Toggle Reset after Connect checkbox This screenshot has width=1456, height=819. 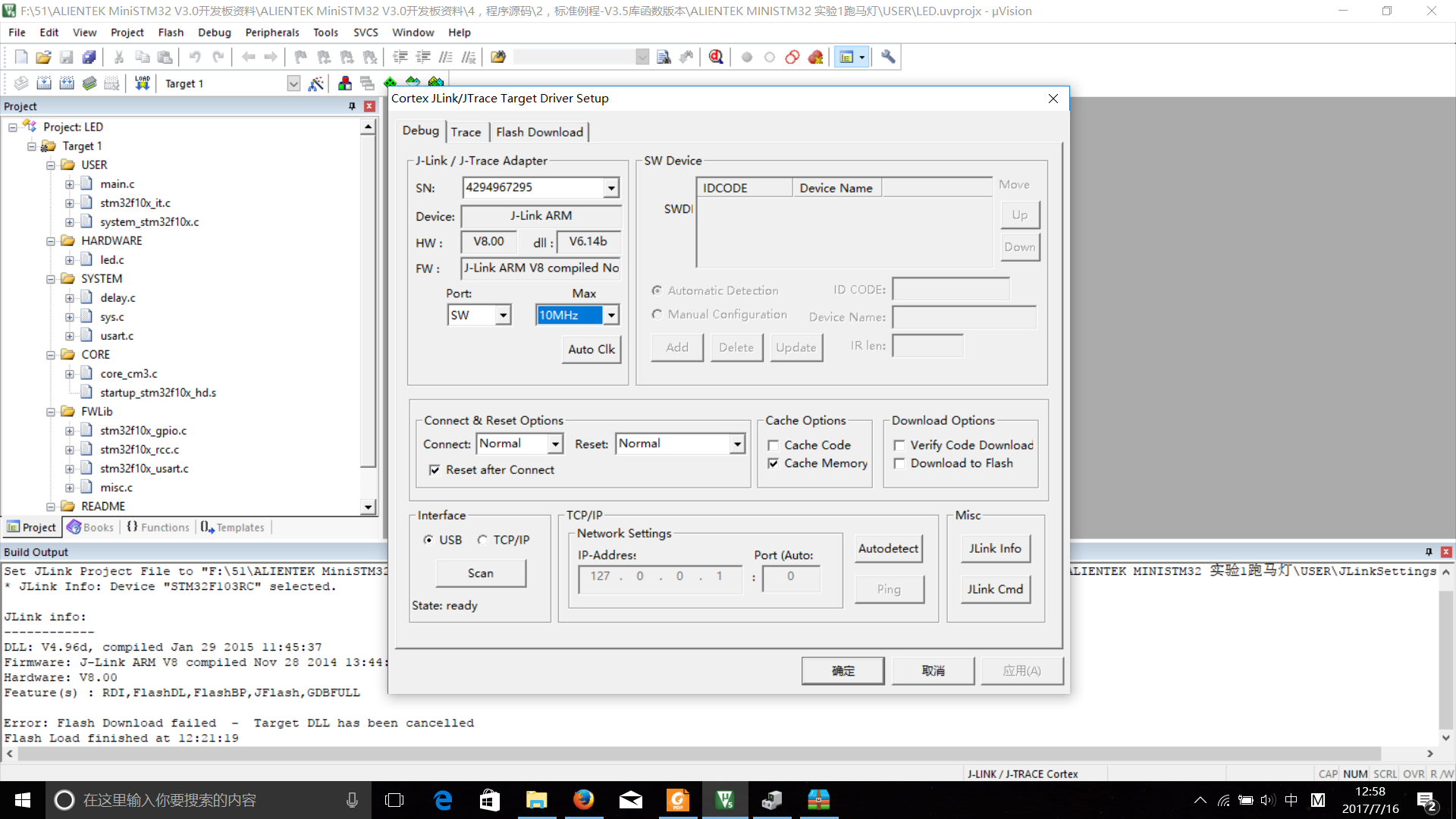[434, 469]
